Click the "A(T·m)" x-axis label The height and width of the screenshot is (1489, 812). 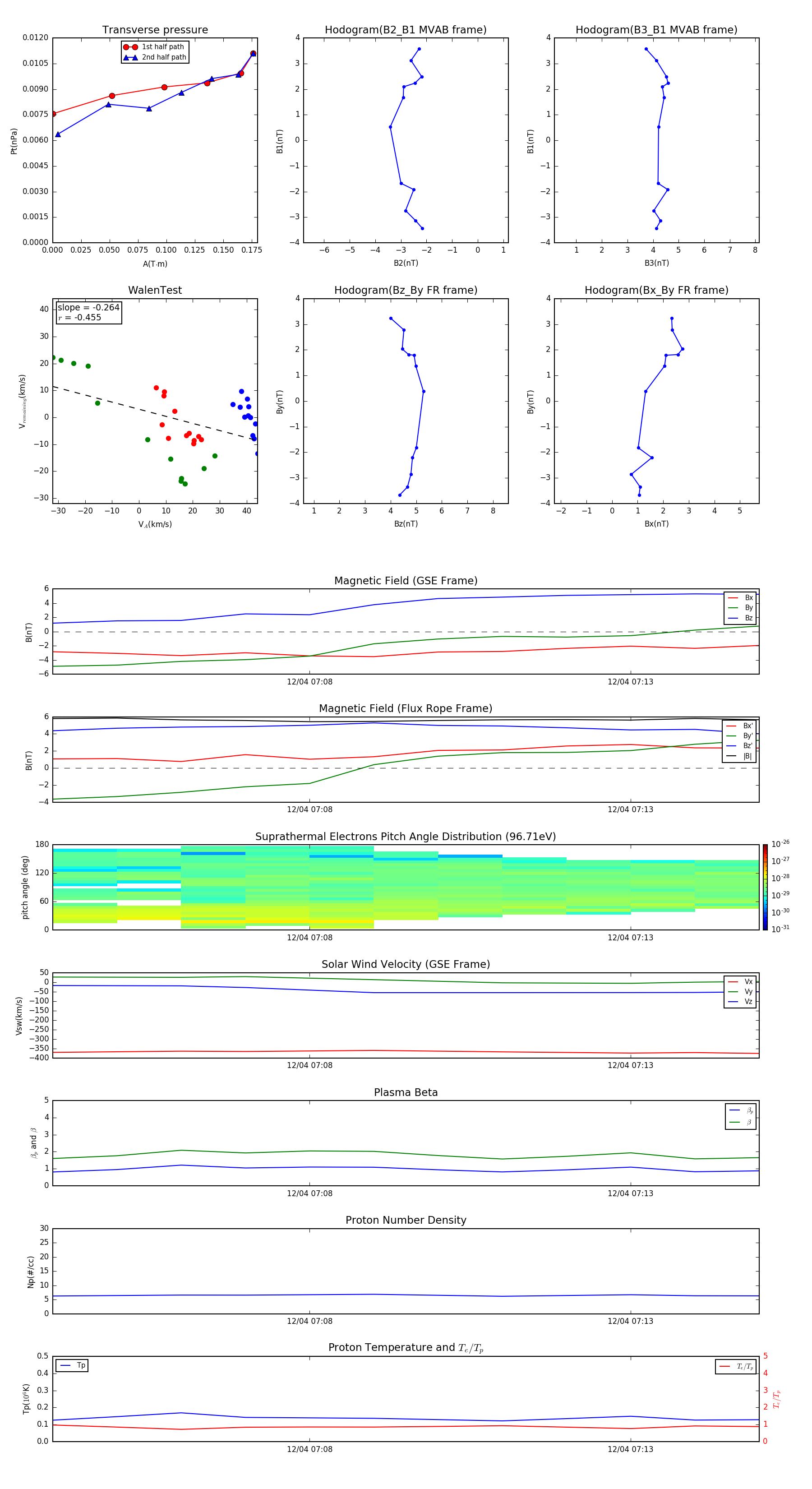click(155, 264)
